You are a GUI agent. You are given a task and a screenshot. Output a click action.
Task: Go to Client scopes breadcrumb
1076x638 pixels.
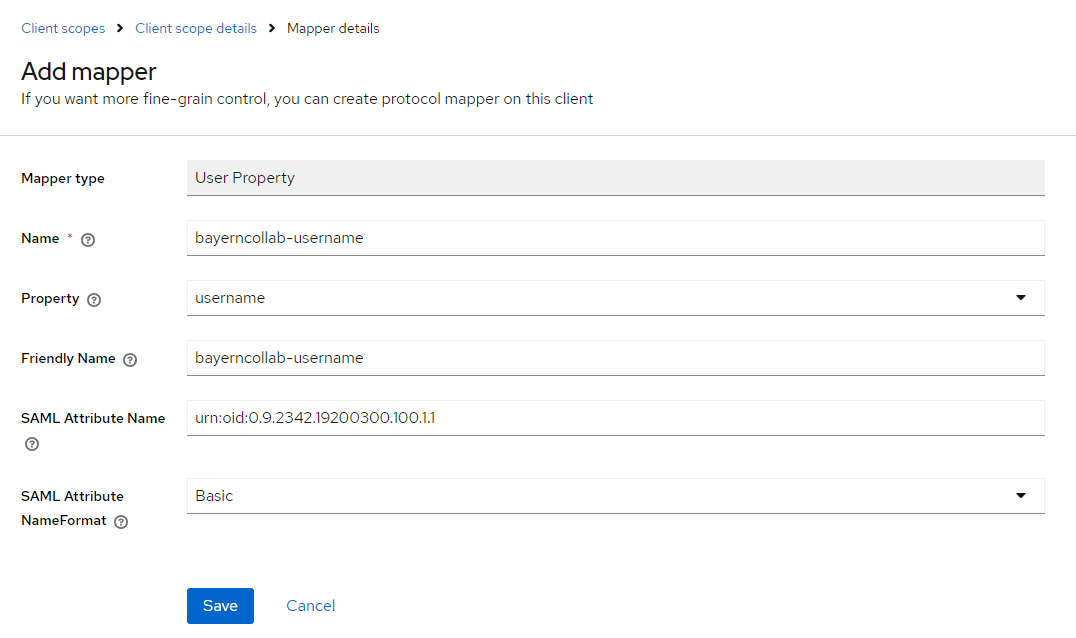[x=63, y=29]
